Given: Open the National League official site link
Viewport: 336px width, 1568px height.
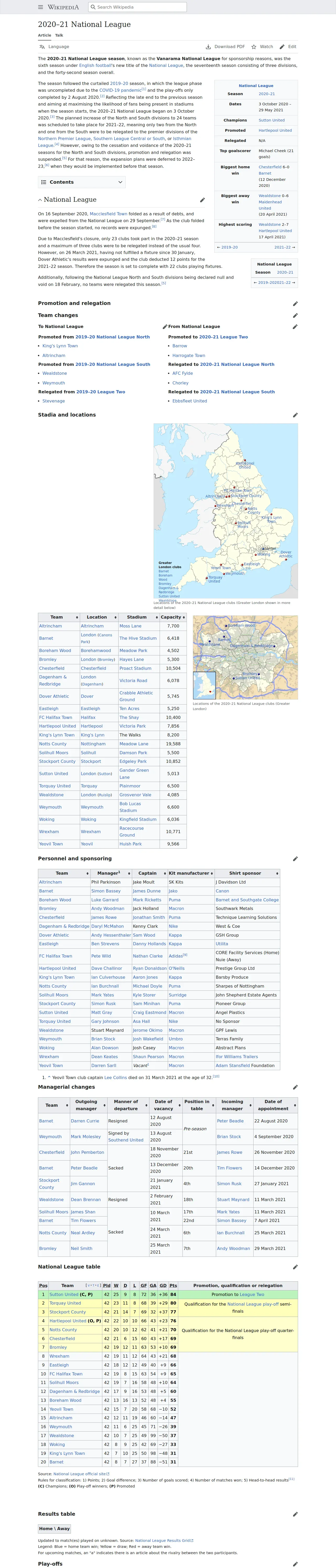Looking at the screenshot, I should point(81,1474).
